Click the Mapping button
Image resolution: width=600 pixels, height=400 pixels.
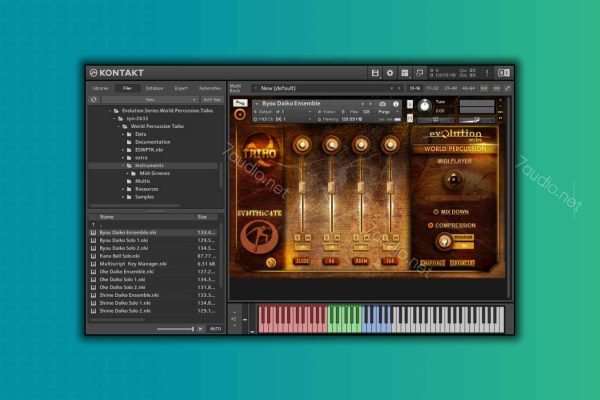coord(432,263)
